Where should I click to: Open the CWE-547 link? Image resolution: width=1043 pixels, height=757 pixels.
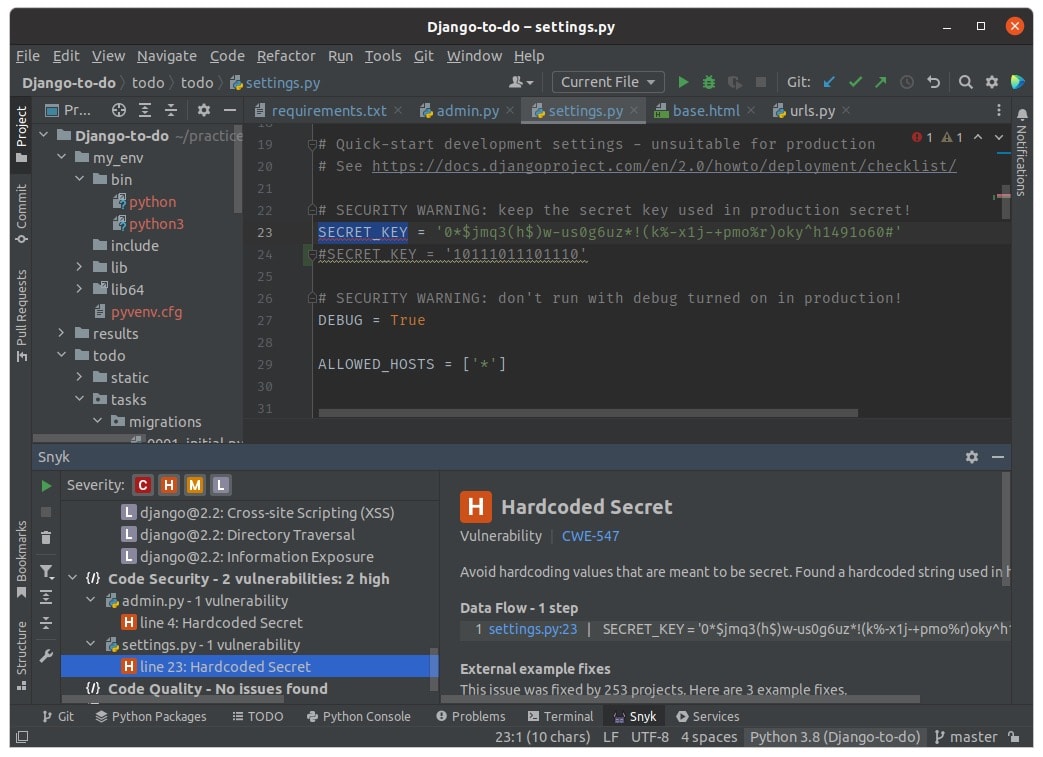pos(590,536)
